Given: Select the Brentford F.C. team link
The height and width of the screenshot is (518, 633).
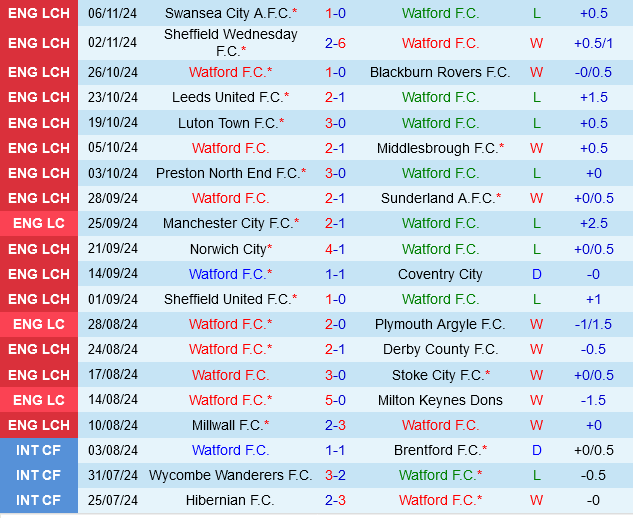Looking at the screenshot, I should coord(437,450).
